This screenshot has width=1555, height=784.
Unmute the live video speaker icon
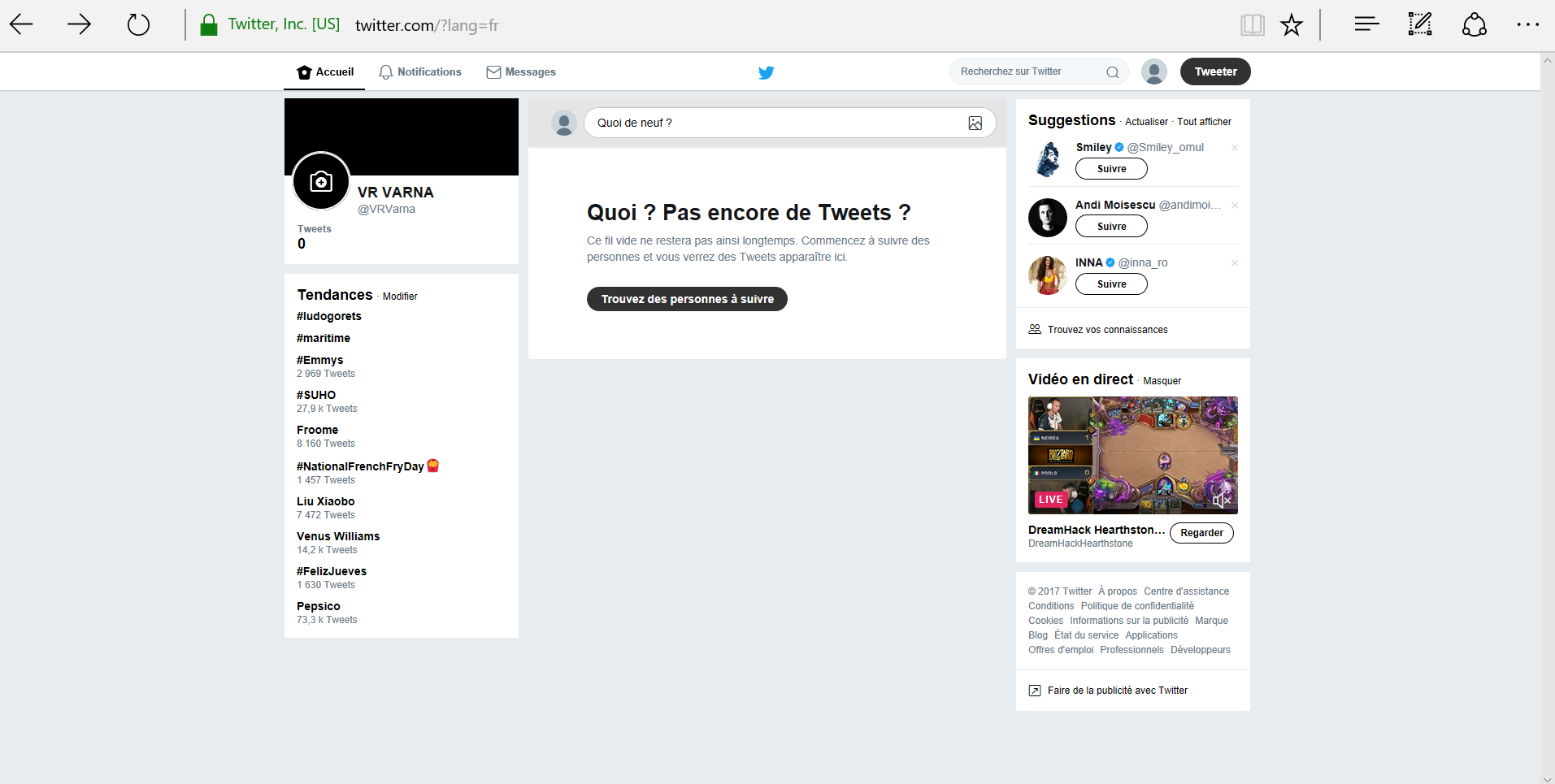(x=1221, y=500)
